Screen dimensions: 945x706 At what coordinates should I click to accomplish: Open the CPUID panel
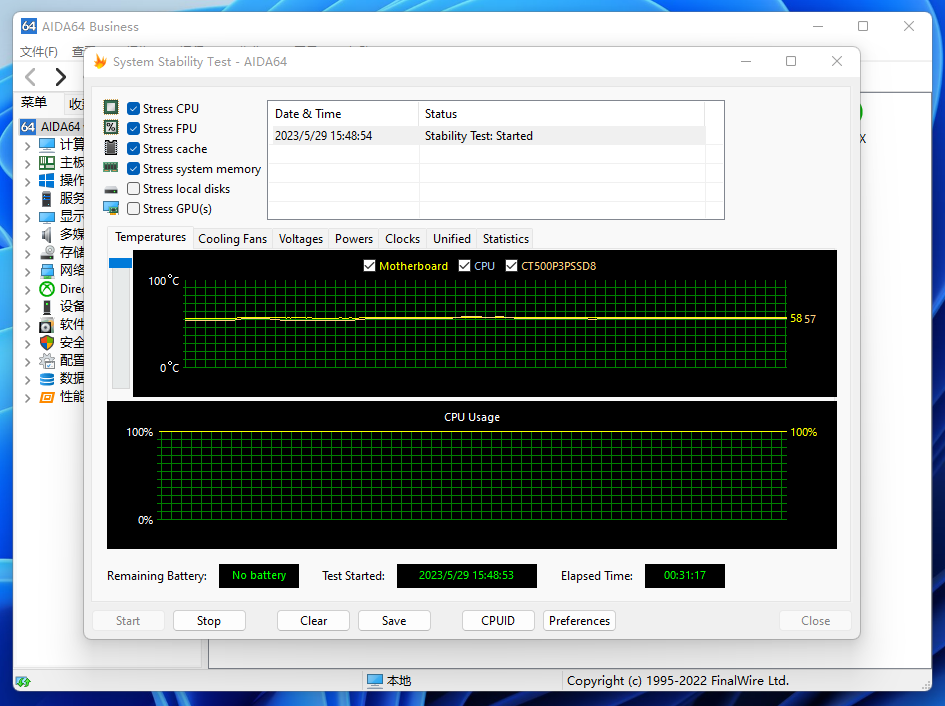[x=498, y=620]
